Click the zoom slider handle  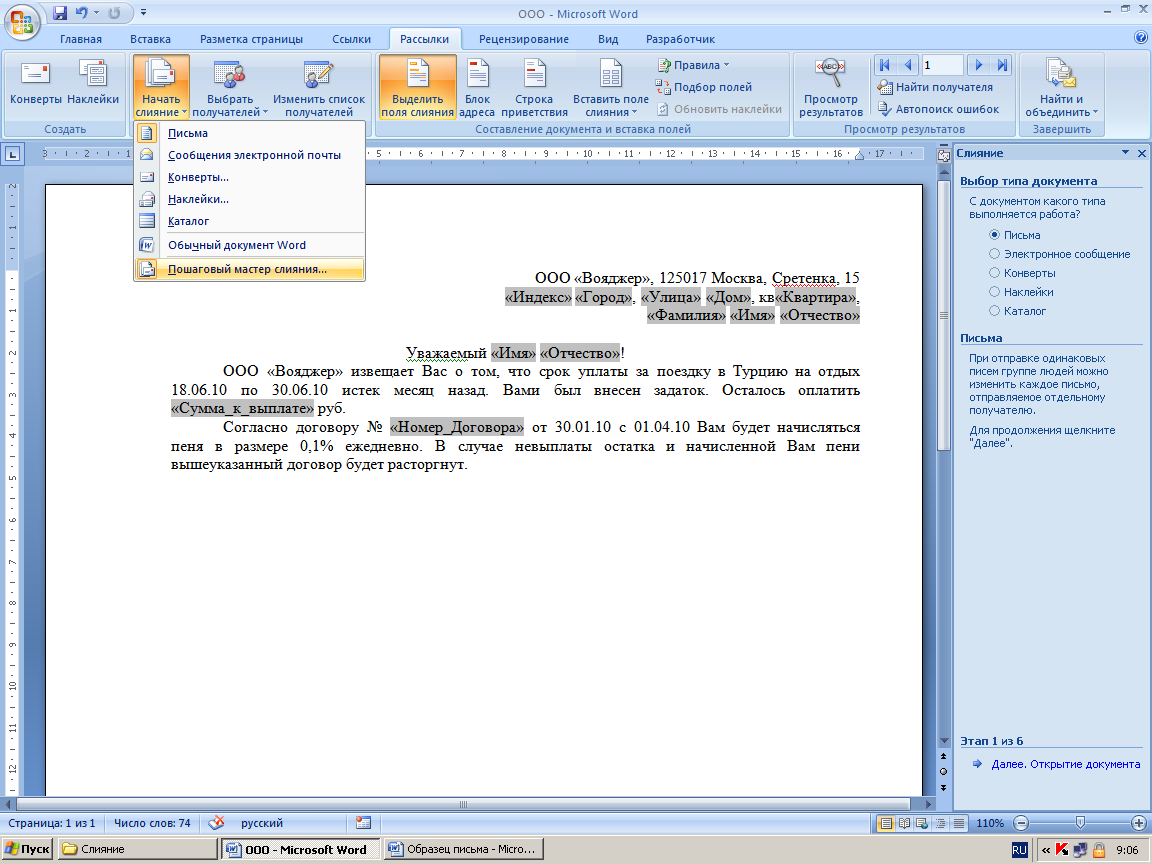pyautogui.click(x=1080, y=823)
